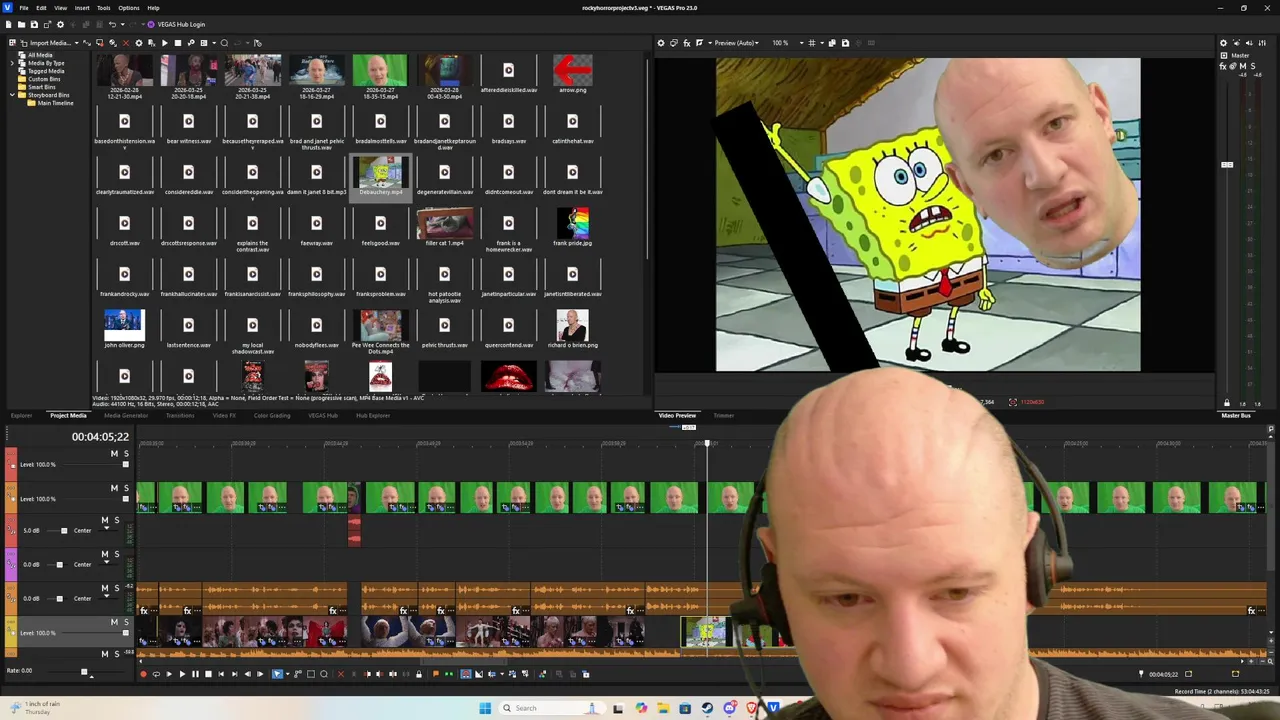1280x720 pixels.
Task: Solo the green-screen video track
Action: click(x=126, y=488)
